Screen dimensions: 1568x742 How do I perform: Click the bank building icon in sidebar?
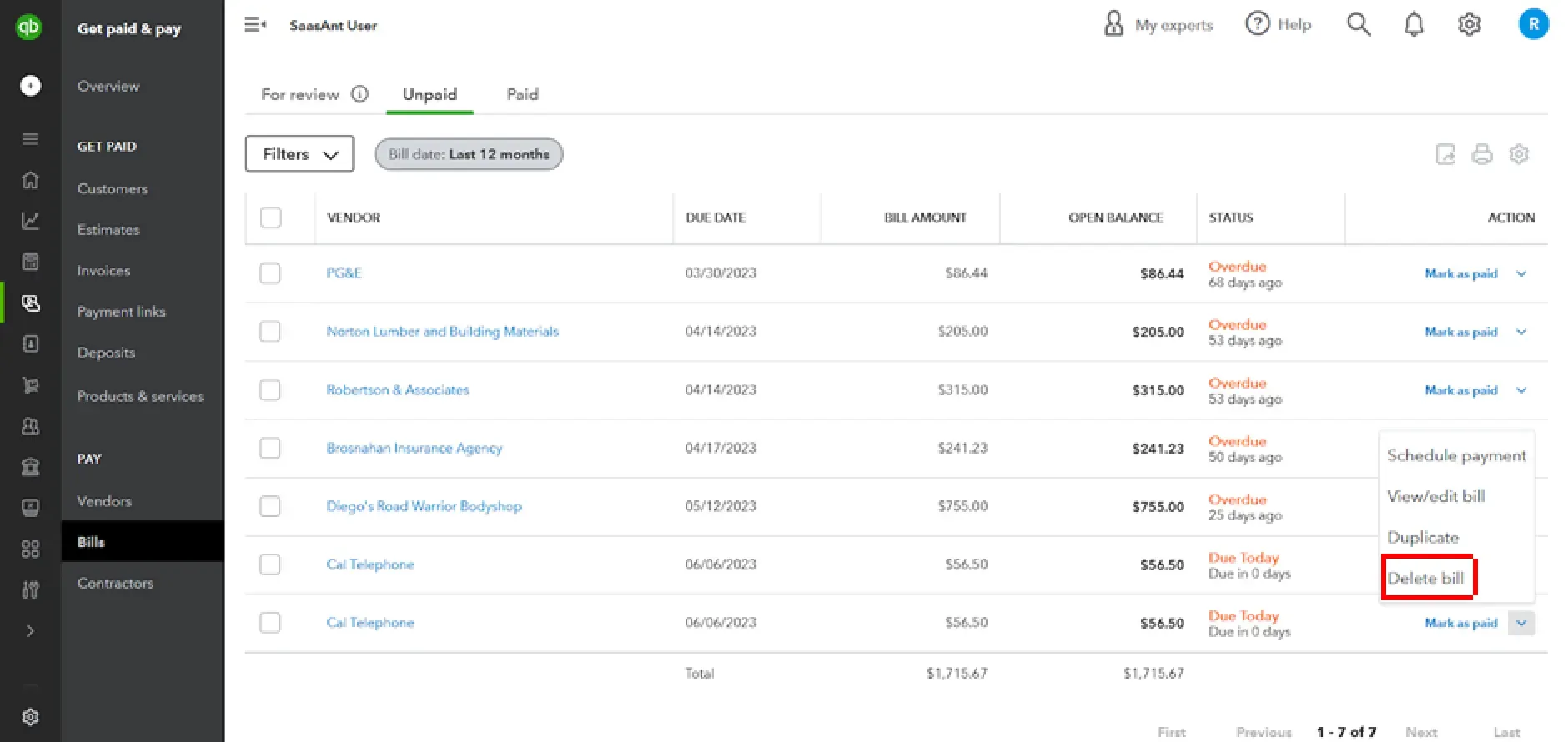coord(30,467)
